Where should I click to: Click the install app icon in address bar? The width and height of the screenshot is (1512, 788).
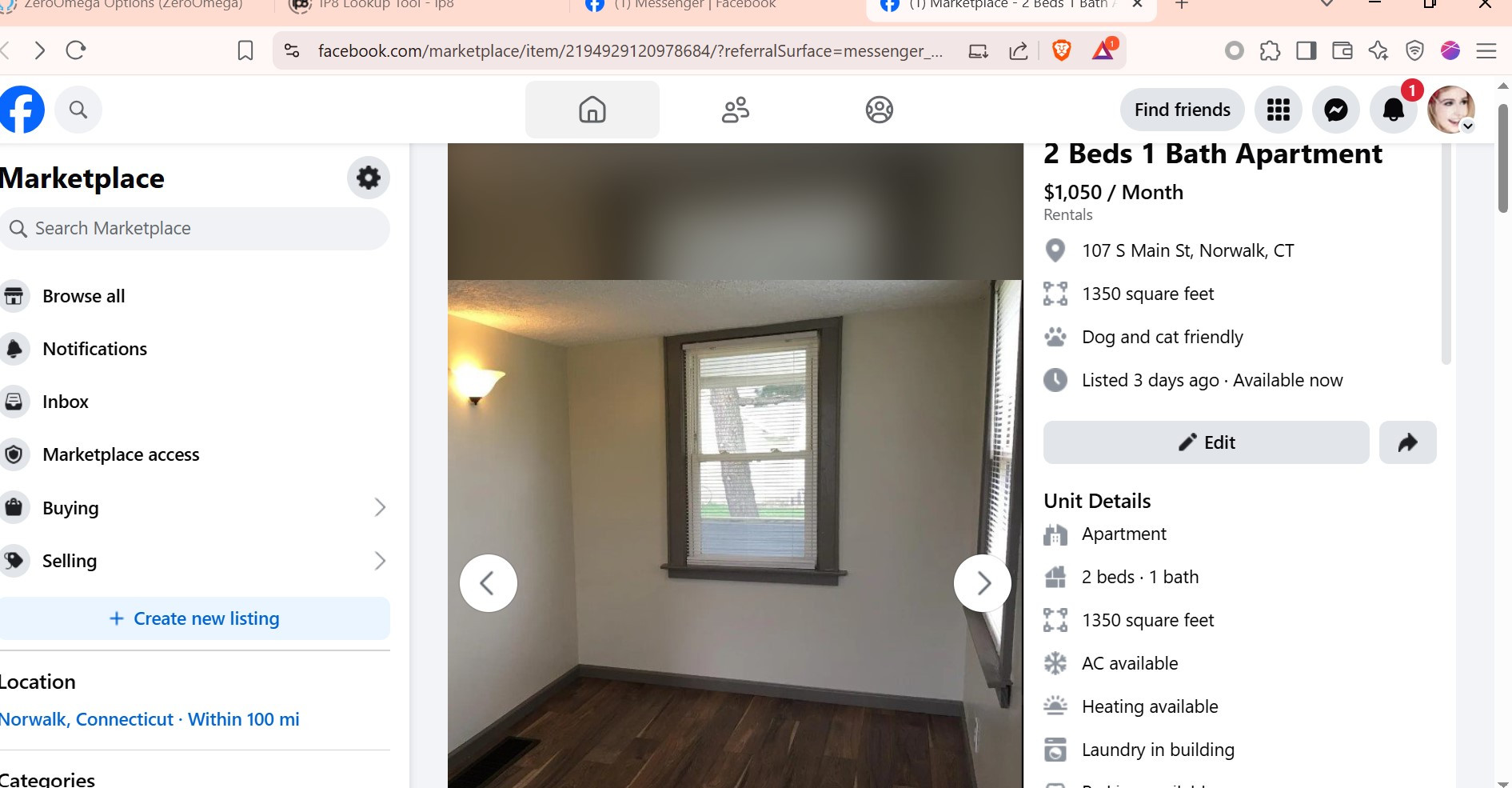[x=978, y=51]
